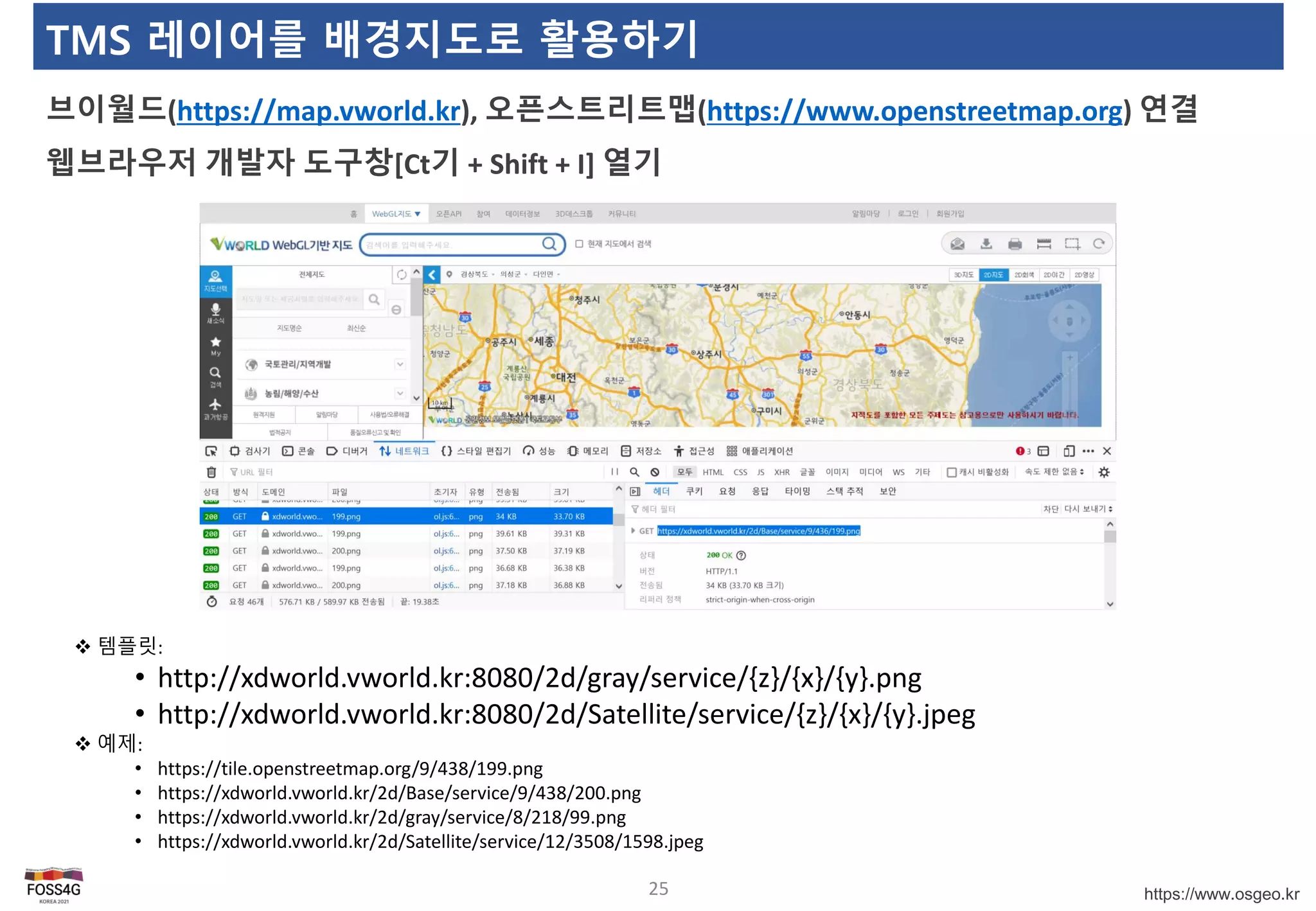Screen dimensions: 1316x911
Task: Open 속도 제한 없음 throttling dropdown
Action: pyautogui.click(x=1054, y=472)
